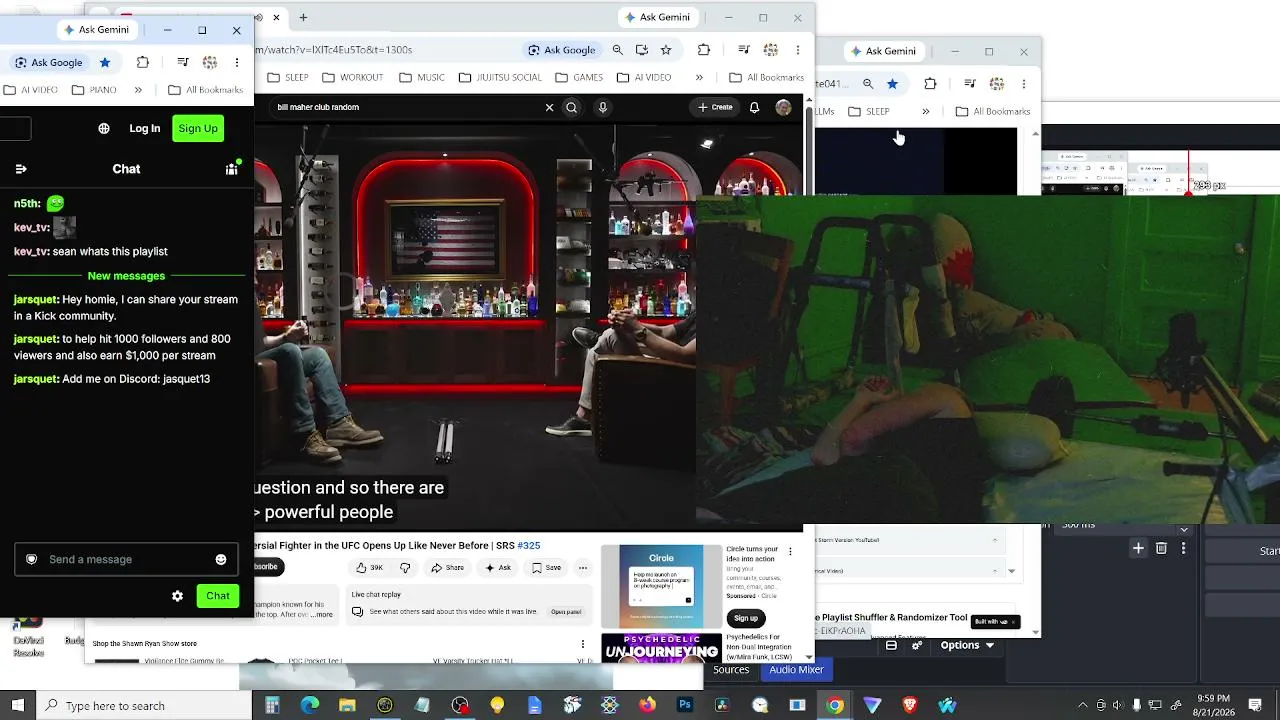Toggle the bookmark star in the YouTube window
Screen dimensions: 1280x720
pyautogui.click(x=666, y=50)
